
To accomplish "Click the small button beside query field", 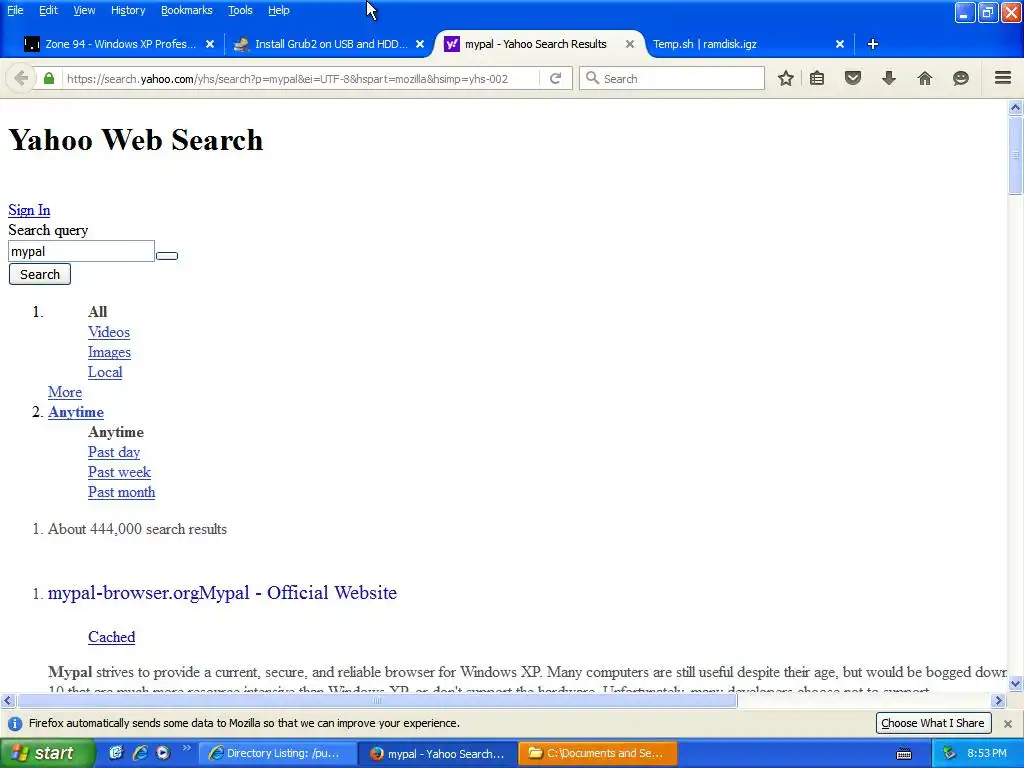I will pyautogui.click(x=167, y=255).
